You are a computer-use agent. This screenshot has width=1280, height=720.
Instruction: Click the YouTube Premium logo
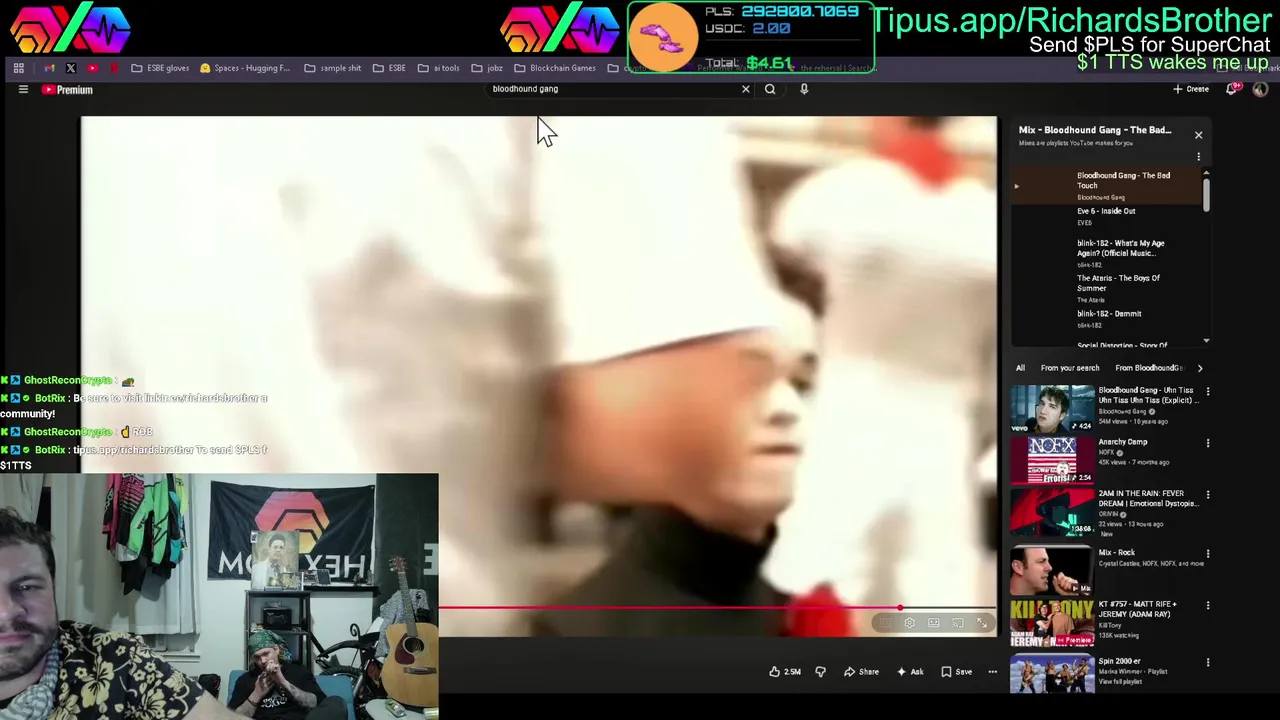[x=67, y=90]
